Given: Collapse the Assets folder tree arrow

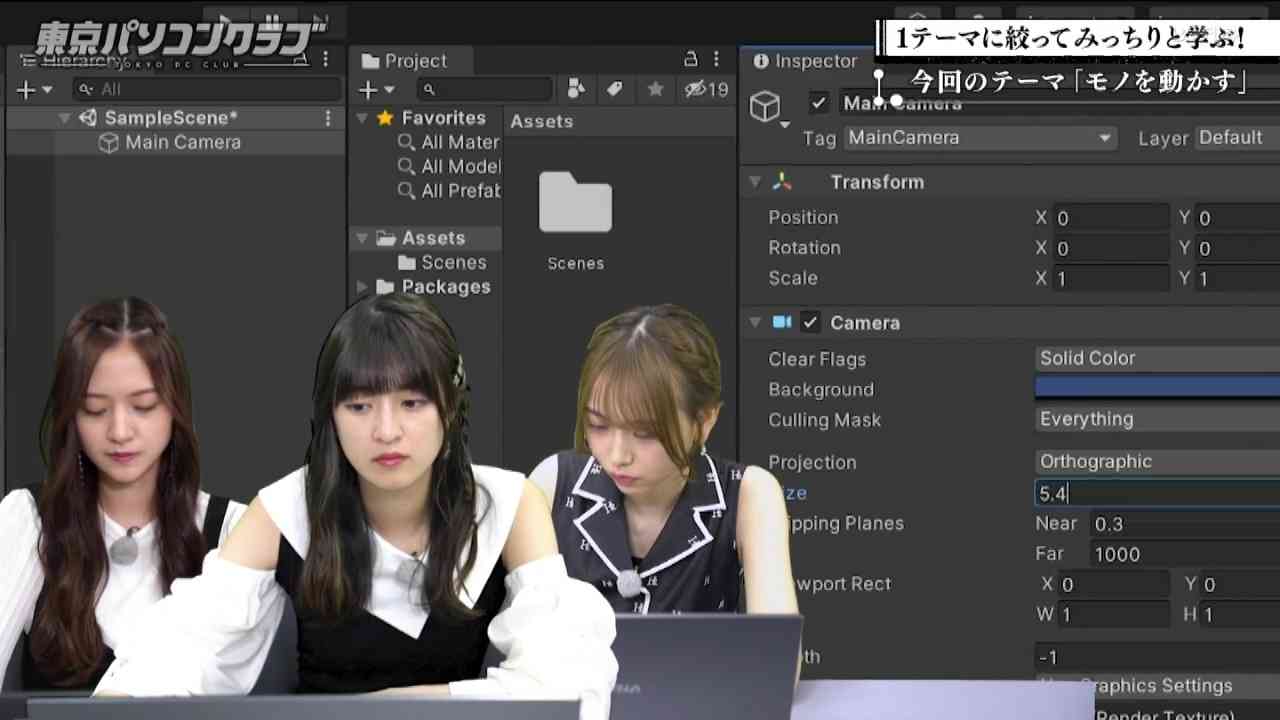Looking at the screenshot, I should point(362,238).
